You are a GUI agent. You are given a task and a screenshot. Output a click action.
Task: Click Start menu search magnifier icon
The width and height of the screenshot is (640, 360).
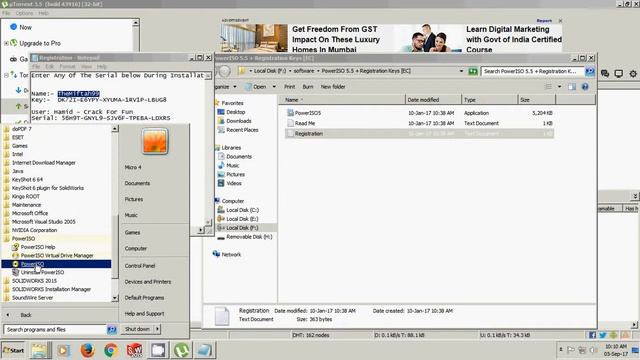[x=111, y=329]
